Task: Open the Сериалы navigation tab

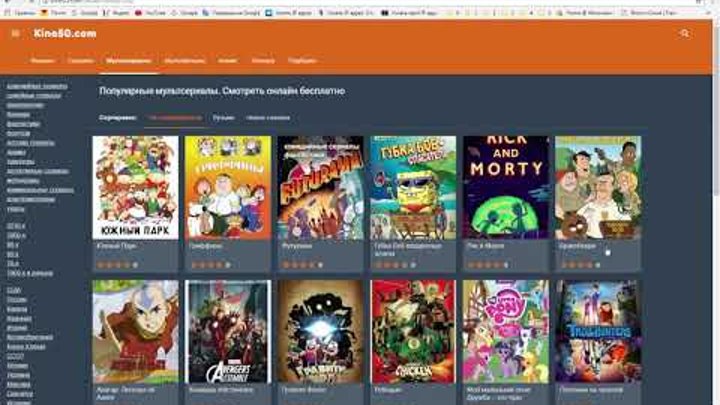Action: point(81,60)
